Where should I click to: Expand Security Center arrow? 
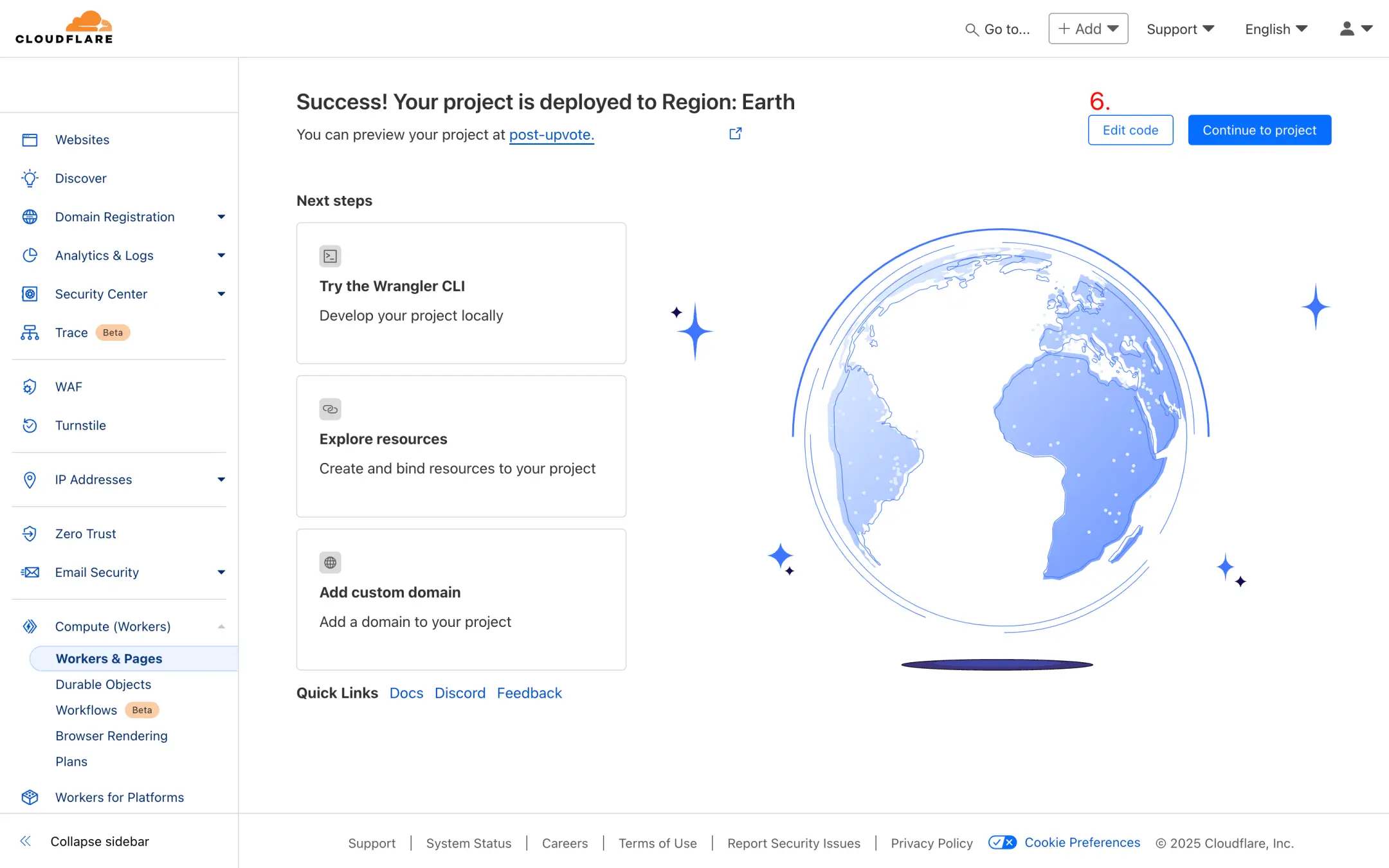(x=221, y=294)
